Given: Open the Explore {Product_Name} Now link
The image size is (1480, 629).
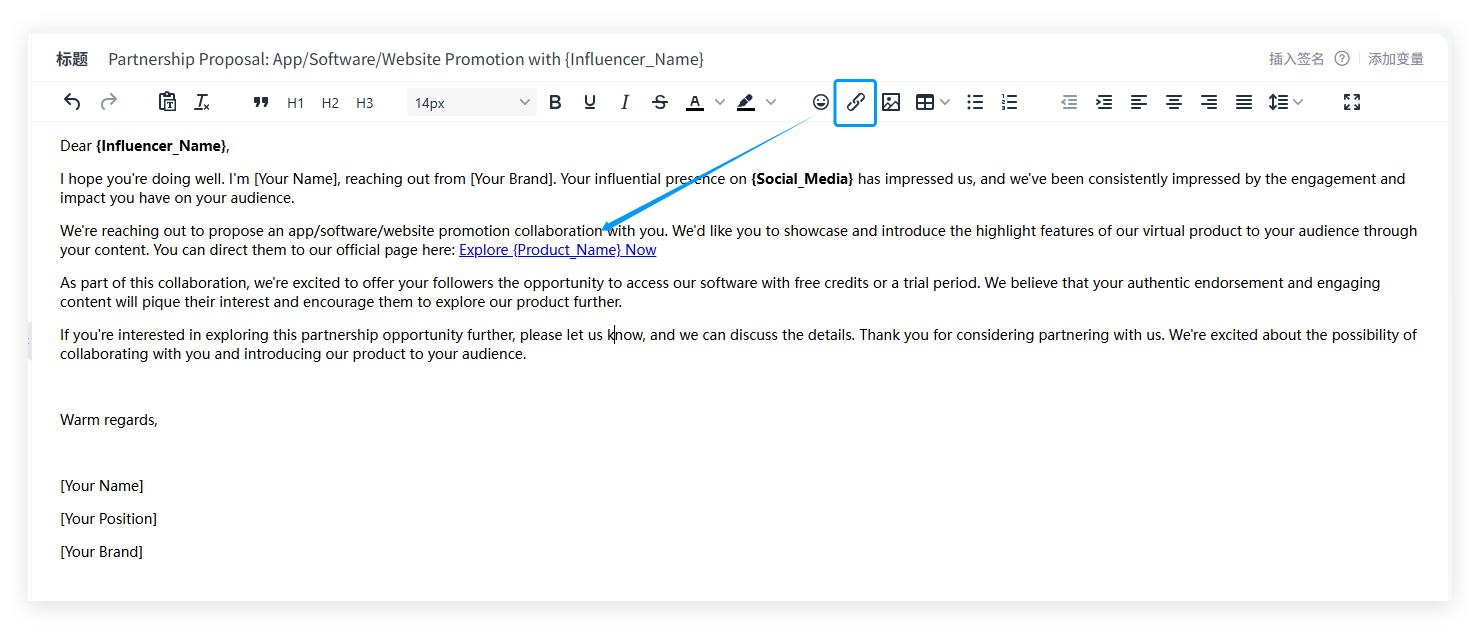Looking at the screenshot, I should pos(557,250).
